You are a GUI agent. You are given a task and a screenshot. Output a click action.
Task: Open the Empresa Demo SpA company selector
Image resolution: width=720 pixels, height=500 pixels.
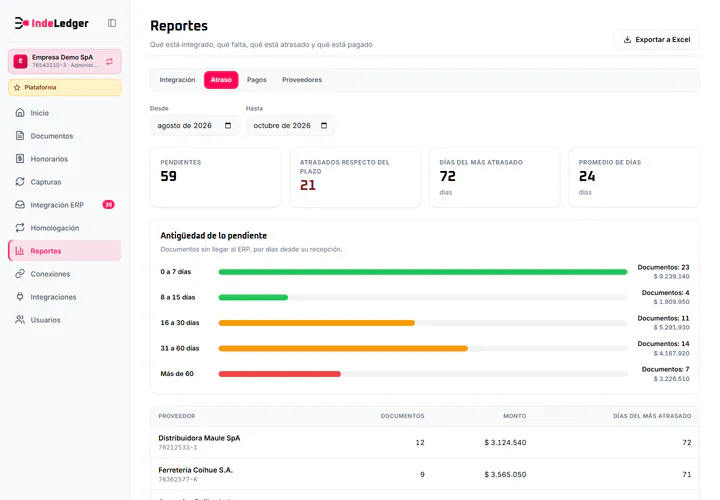pos(65,61)
